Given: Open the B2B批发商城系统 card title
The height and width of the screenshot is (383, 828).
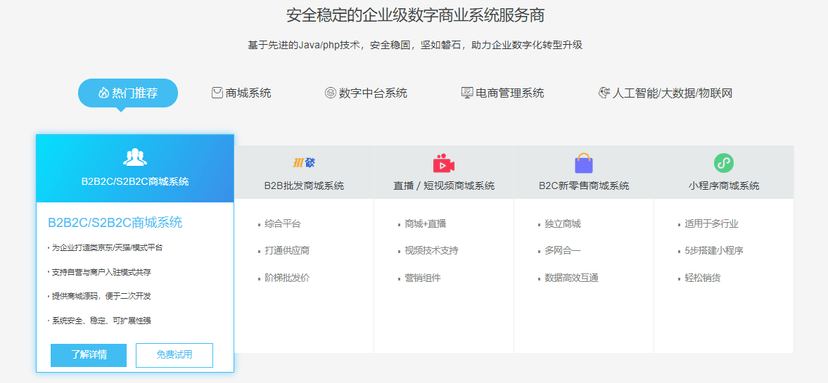Looking at the screenshot, I should click(304, 186).
